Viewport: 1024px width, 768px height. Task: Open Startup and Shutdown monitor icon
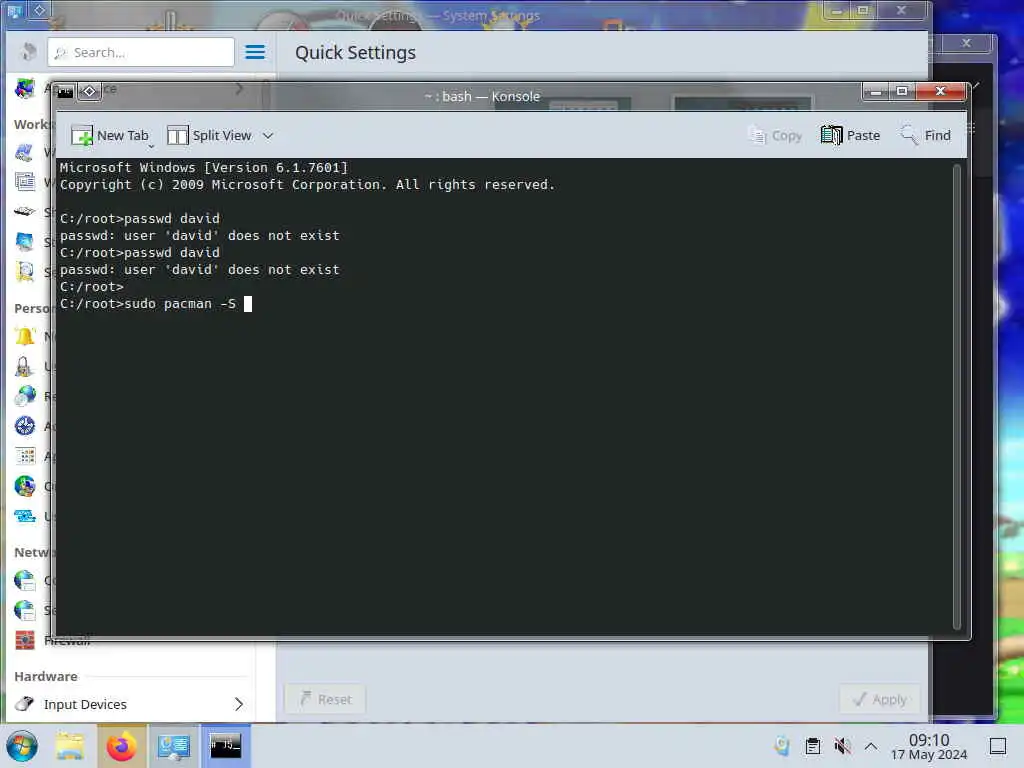(25, 242)
